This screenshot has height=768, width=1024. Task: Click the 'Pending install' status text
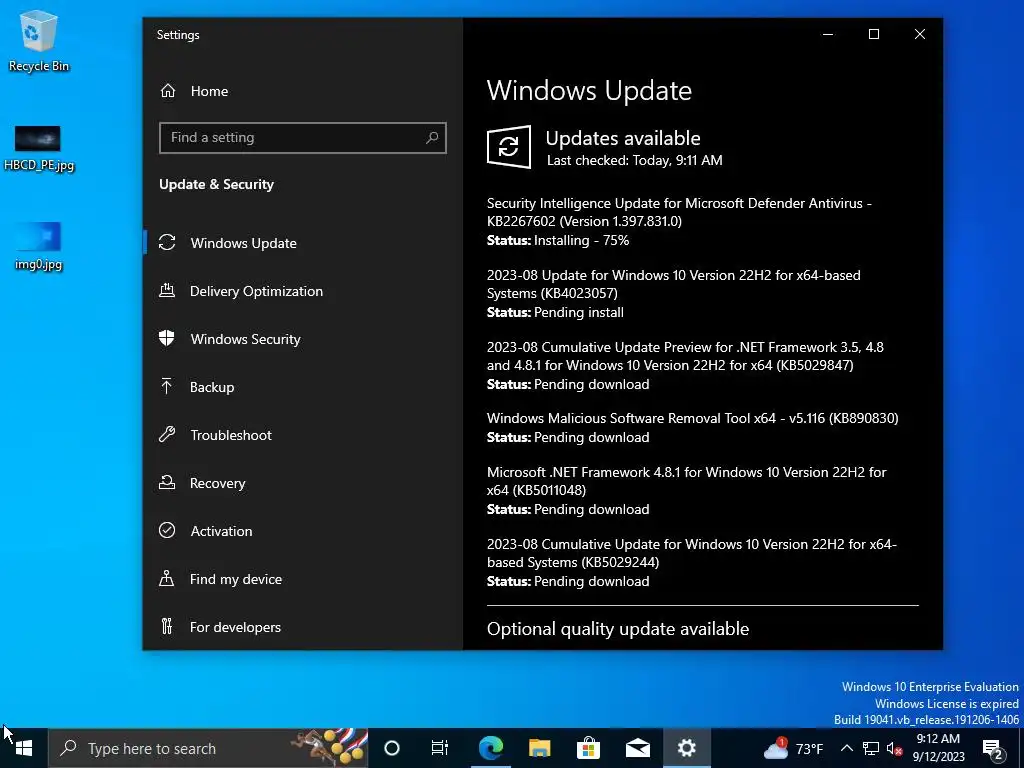(x=579, y=312)
